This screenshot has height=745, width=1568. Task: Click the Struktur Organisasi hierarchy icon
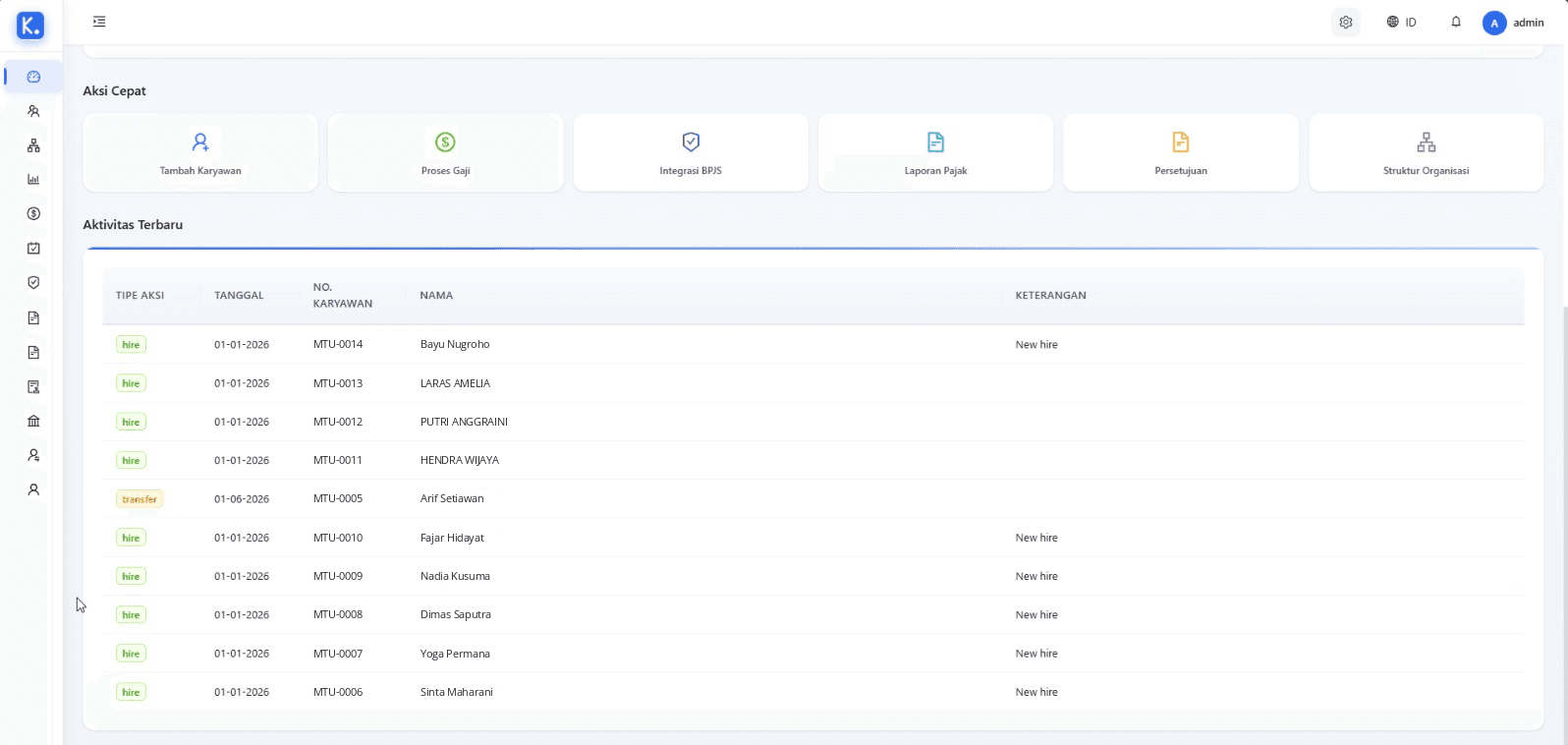coord(1427,143)
